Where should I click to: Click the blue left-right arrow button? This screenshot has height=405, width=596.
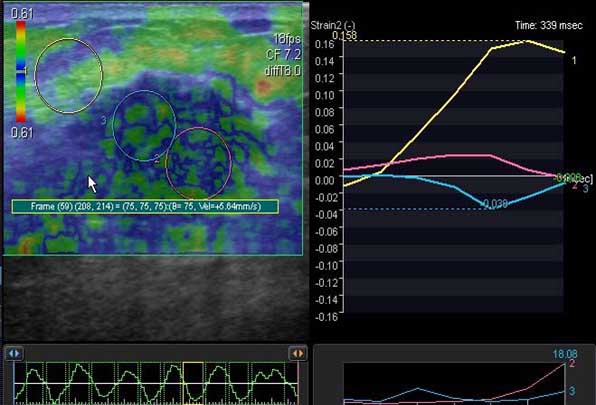click(x=14, y=354)
